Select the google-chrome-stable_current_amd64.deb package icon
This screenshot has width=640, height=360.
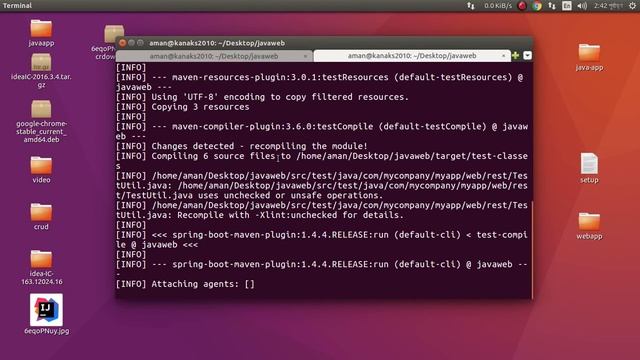click(x=41, y=109)
